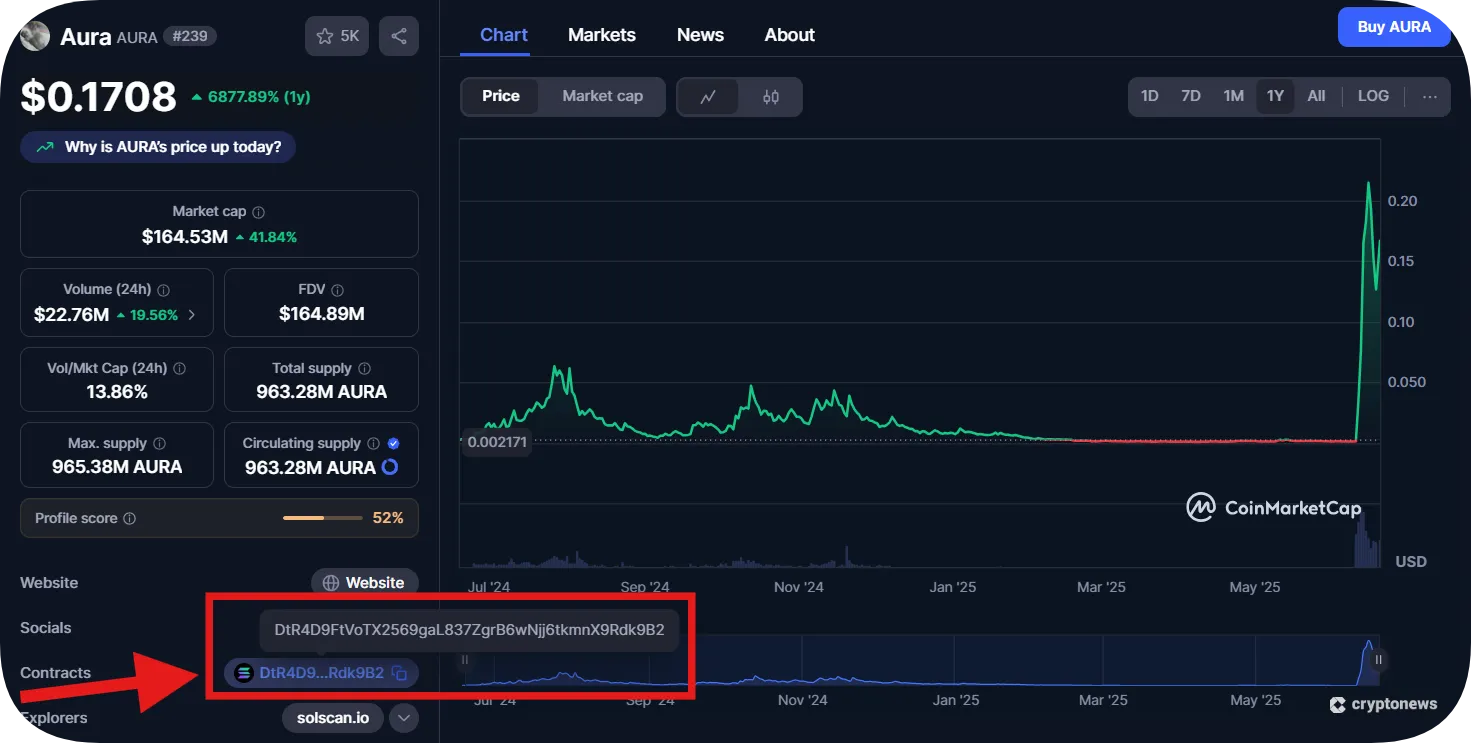Click the star watchlist icon

[325, 36]
